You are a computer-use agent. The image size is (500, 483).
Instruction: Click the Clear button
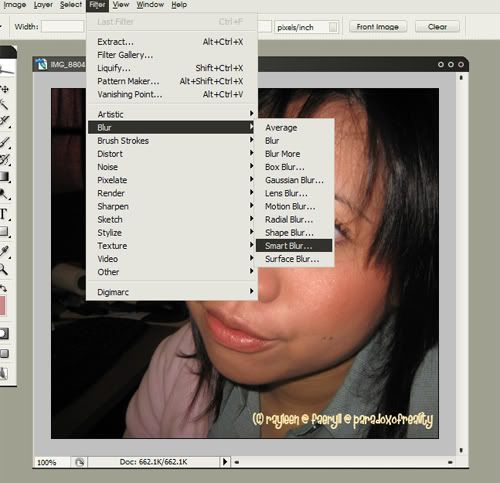click(x=437, y=27)
